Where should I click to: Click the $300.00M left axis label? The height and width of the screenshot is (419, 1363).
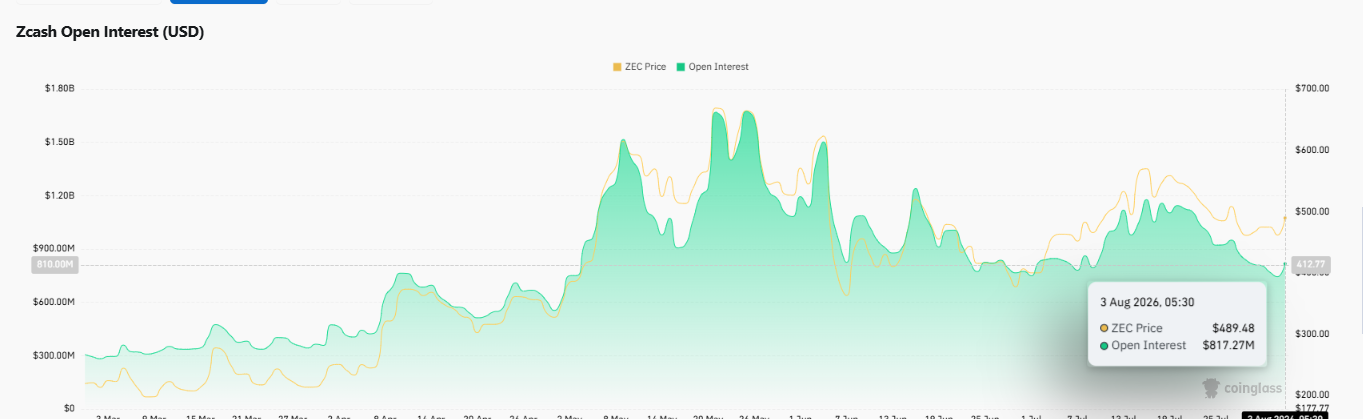(56, 355)
